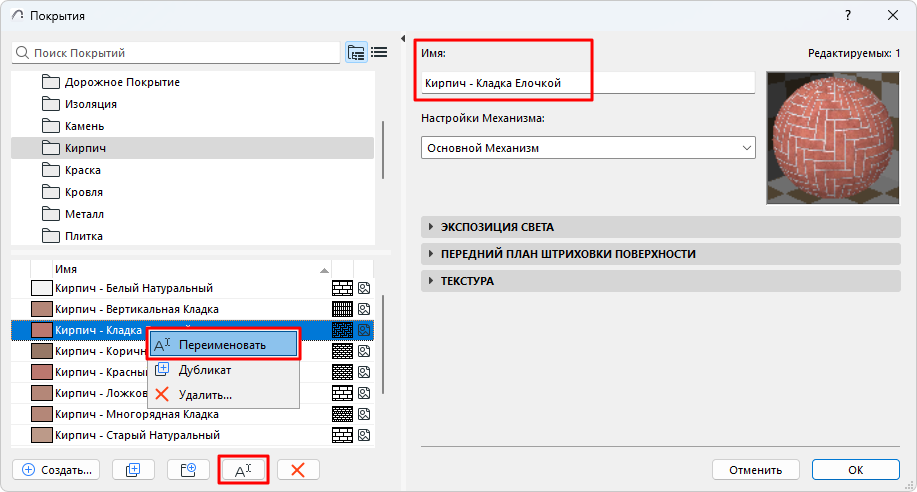
Task: Click the Поиск Покрытий search field
Action: (175, 53)
